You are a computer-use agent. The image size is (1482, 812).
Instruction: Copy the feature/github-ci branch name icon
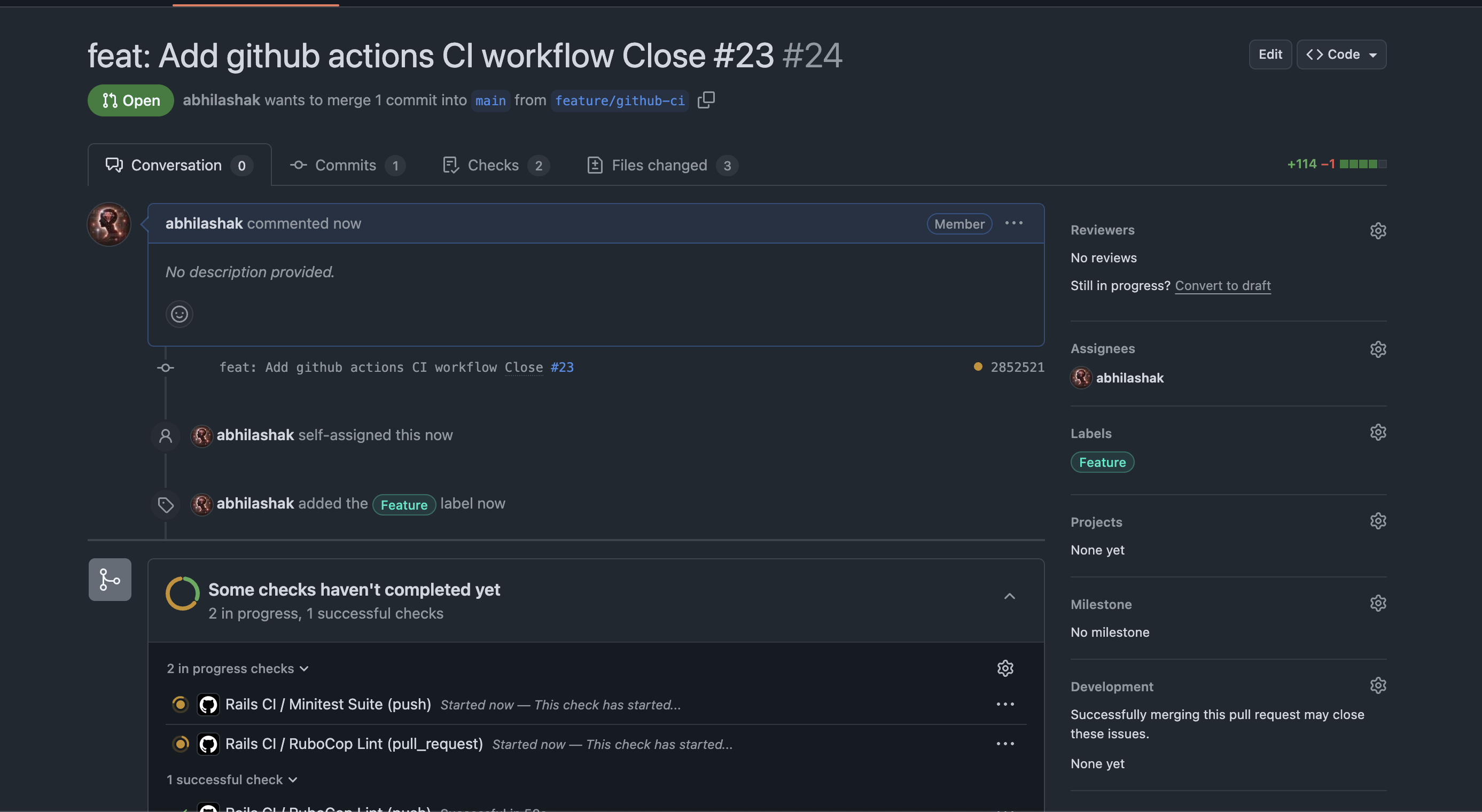click(x=706, y=100)
